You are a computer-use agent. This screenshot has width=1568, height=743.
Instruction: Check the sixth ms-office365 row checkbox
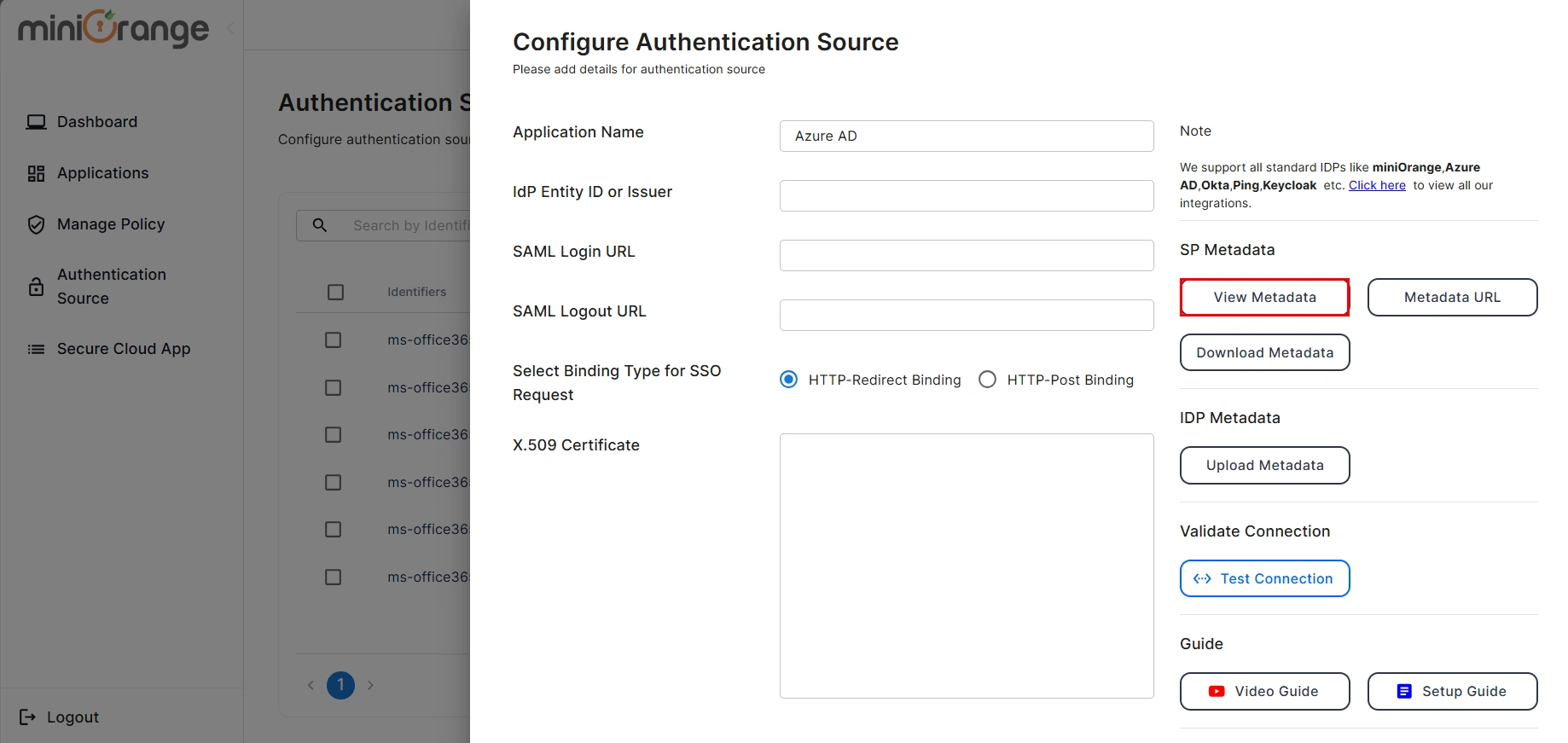tap(334, 578)
